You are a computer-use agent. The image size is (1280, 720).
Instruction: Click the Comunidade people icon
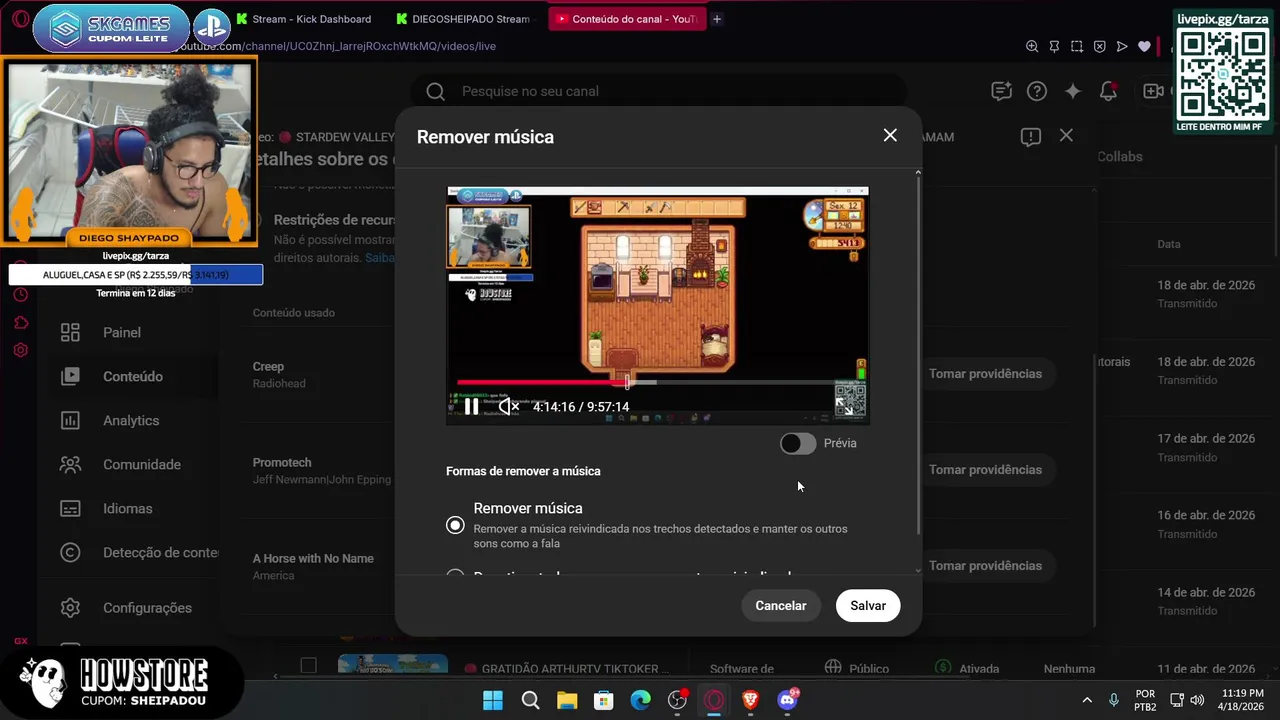click(70, 464)
